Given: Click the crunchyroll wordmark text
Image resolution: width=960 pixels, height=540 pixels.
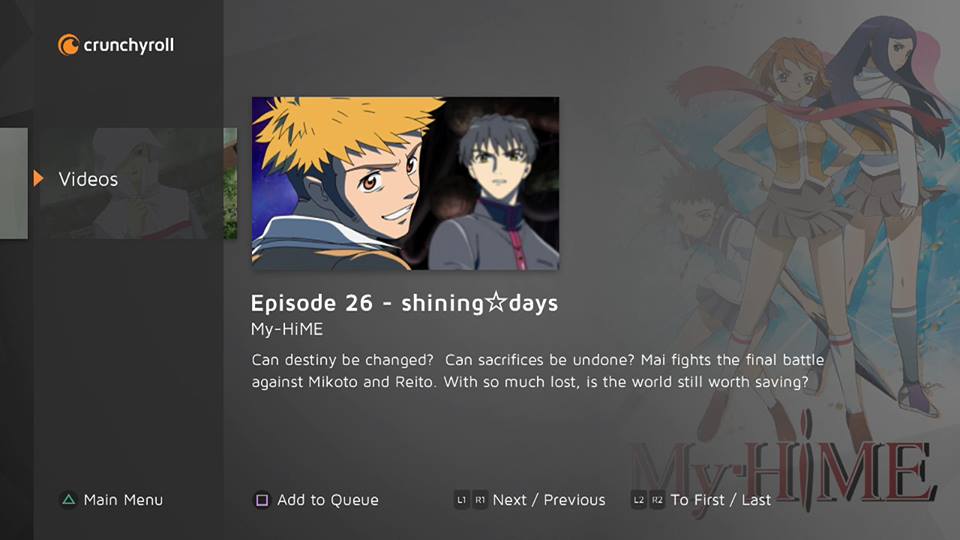Looking at the screenshot, I should click(129, 45).
